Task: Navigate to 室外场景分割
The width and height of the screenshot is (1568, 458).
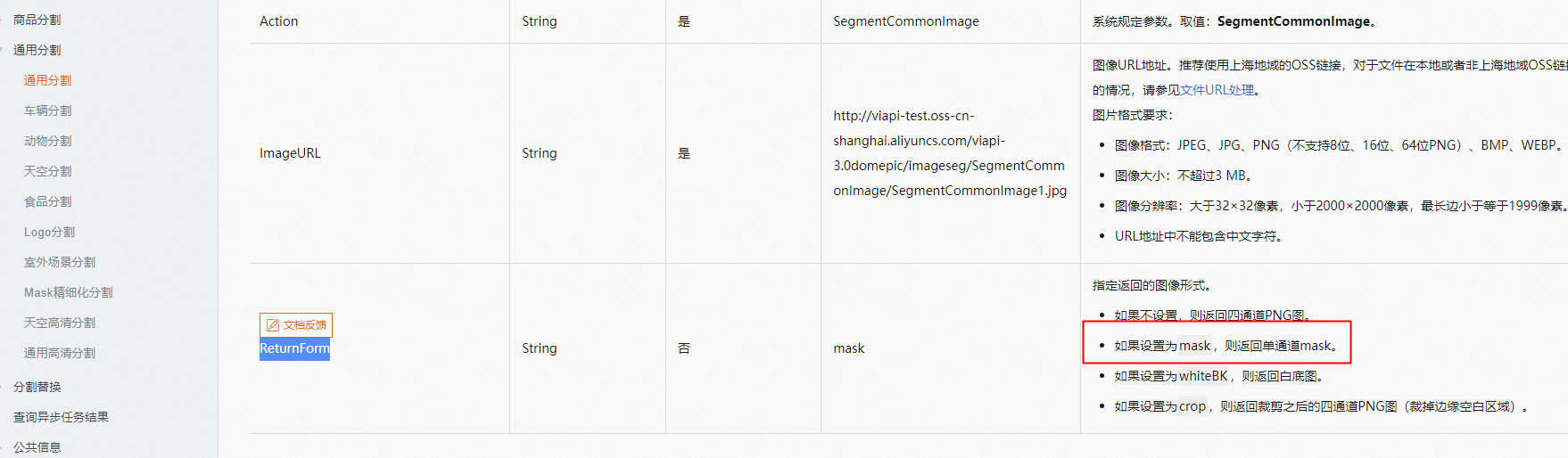Action: 60,262
